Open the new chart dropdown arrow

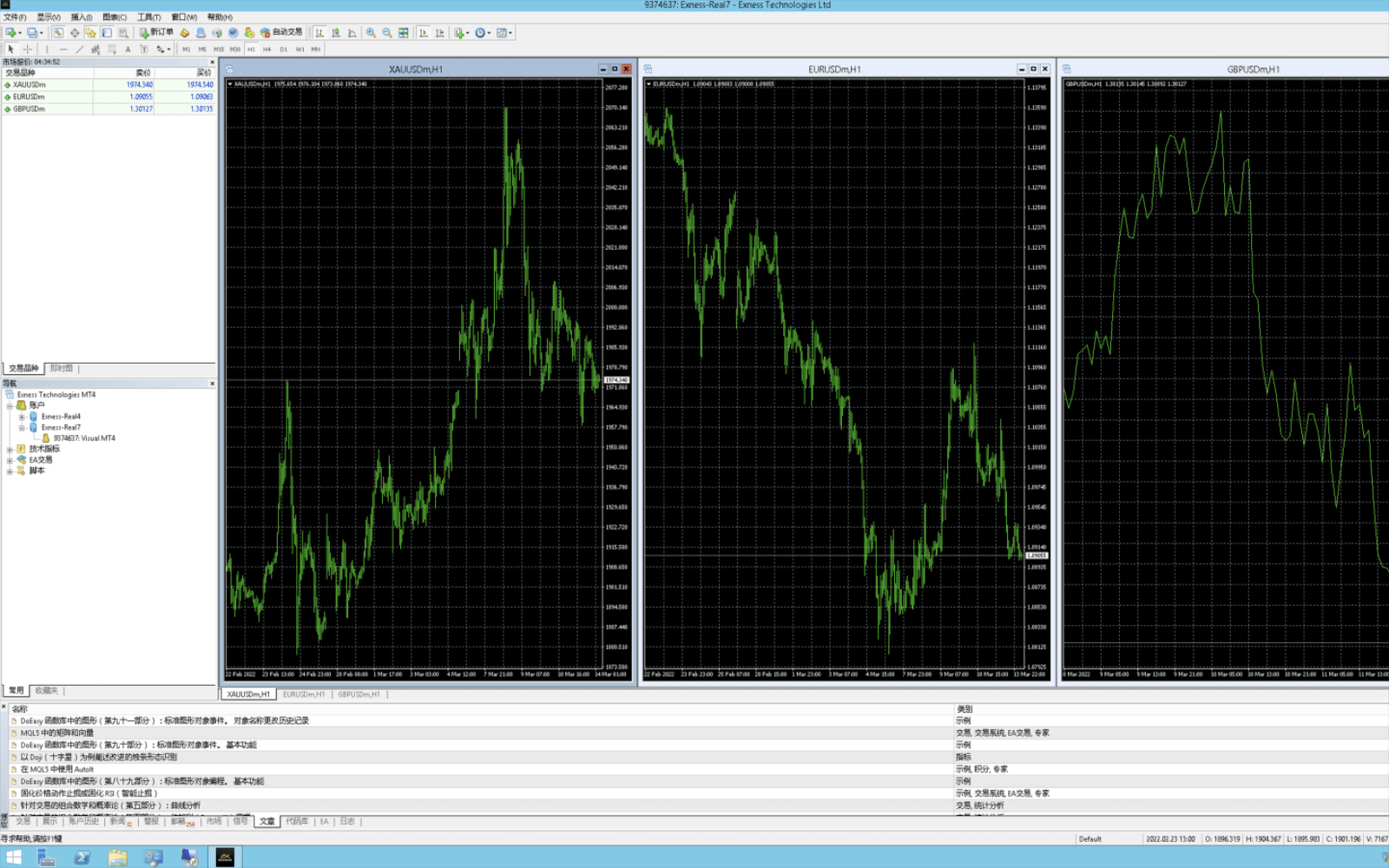[x=19, y=33]
